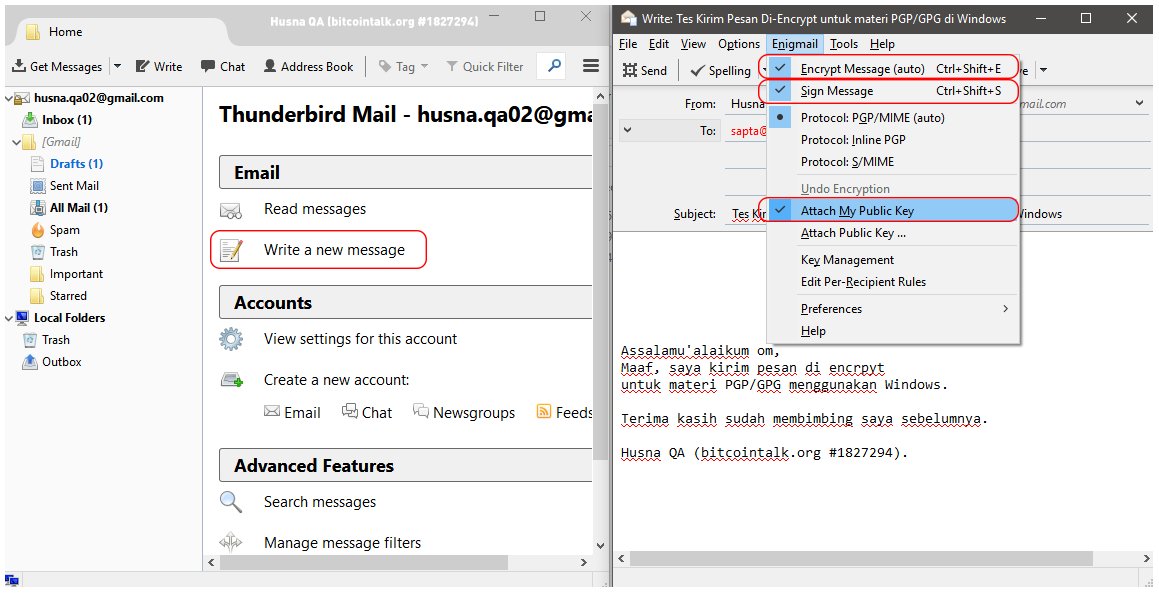Select the All Mail folder icon
Image resolution: width=1159 pixels, height=593 pixels.
[38, 208]
